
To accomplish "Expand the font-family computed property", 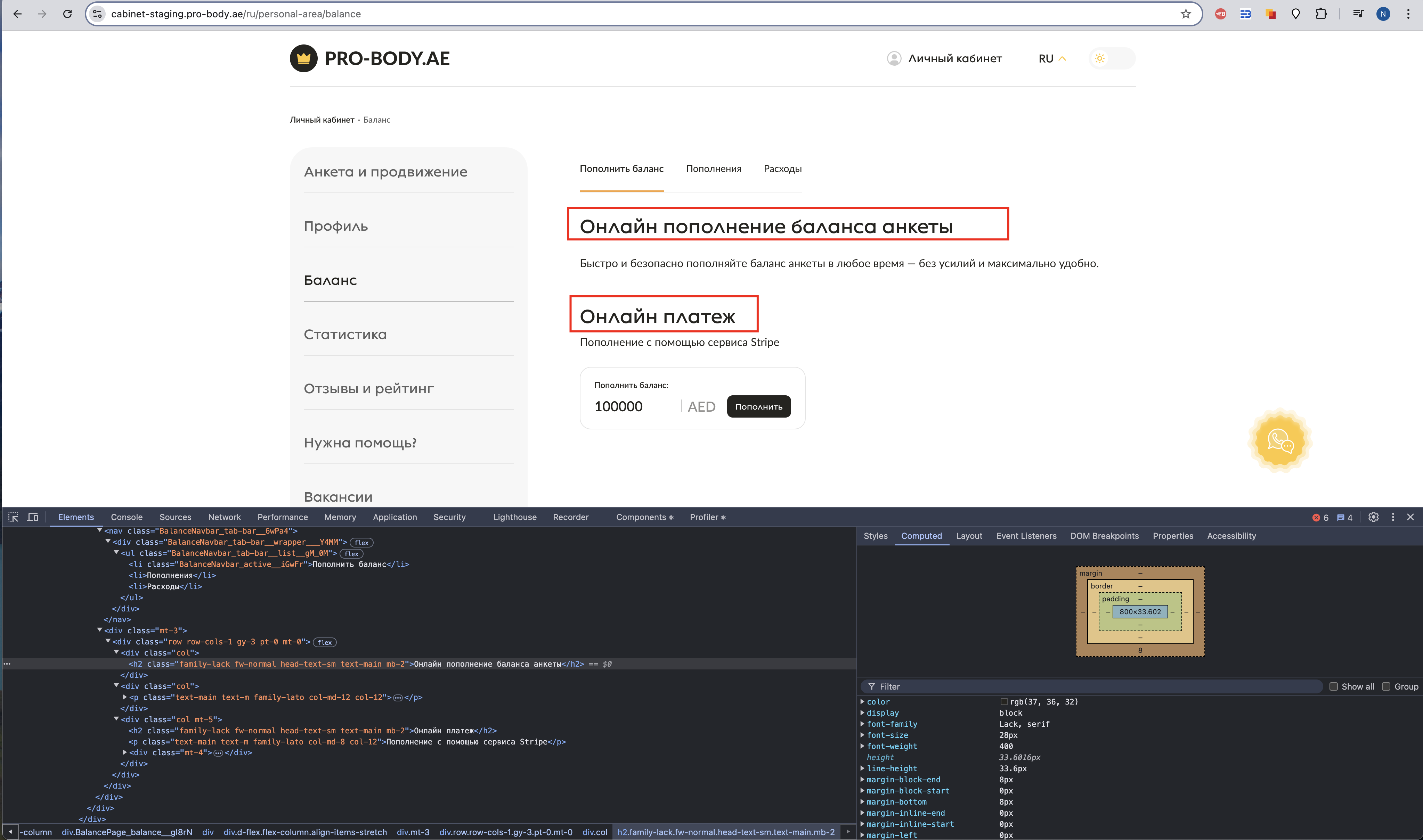I will click(862, 724).
